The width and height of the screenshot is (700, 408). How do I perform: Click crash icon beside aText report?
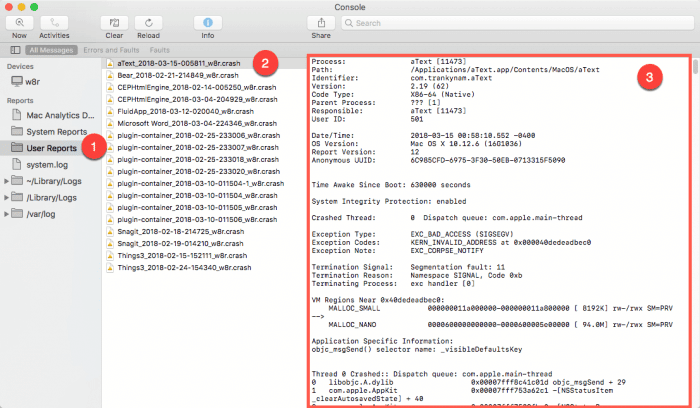[x=110, y=63]
